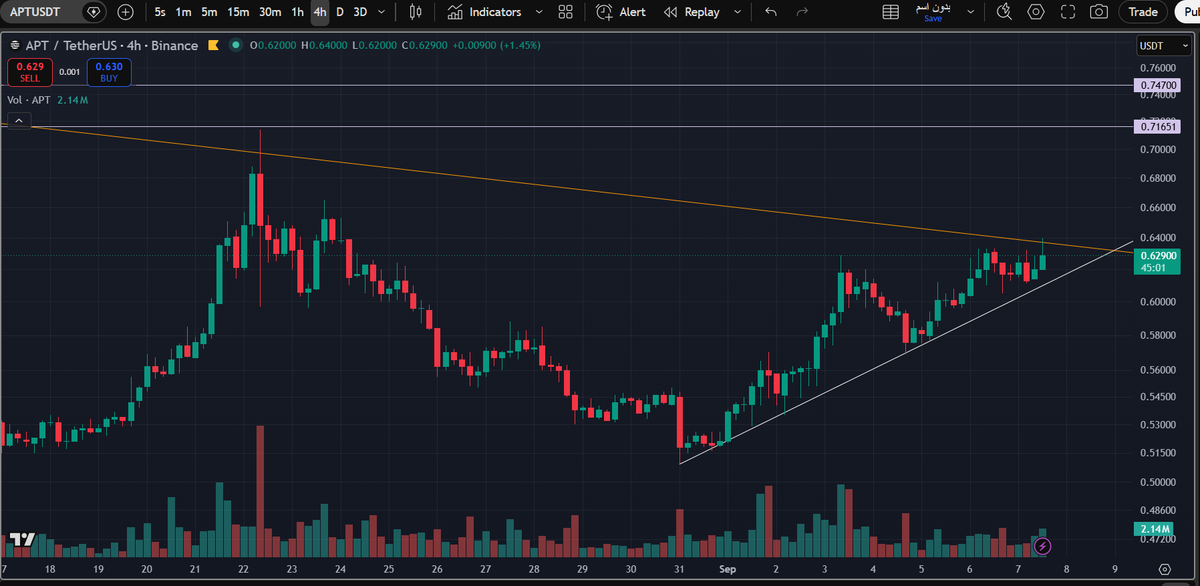The width and height of the screenshot is (1200, 586).
Task: Open price scale settings hexagon at bottom right
Action: pos(1164,567)
